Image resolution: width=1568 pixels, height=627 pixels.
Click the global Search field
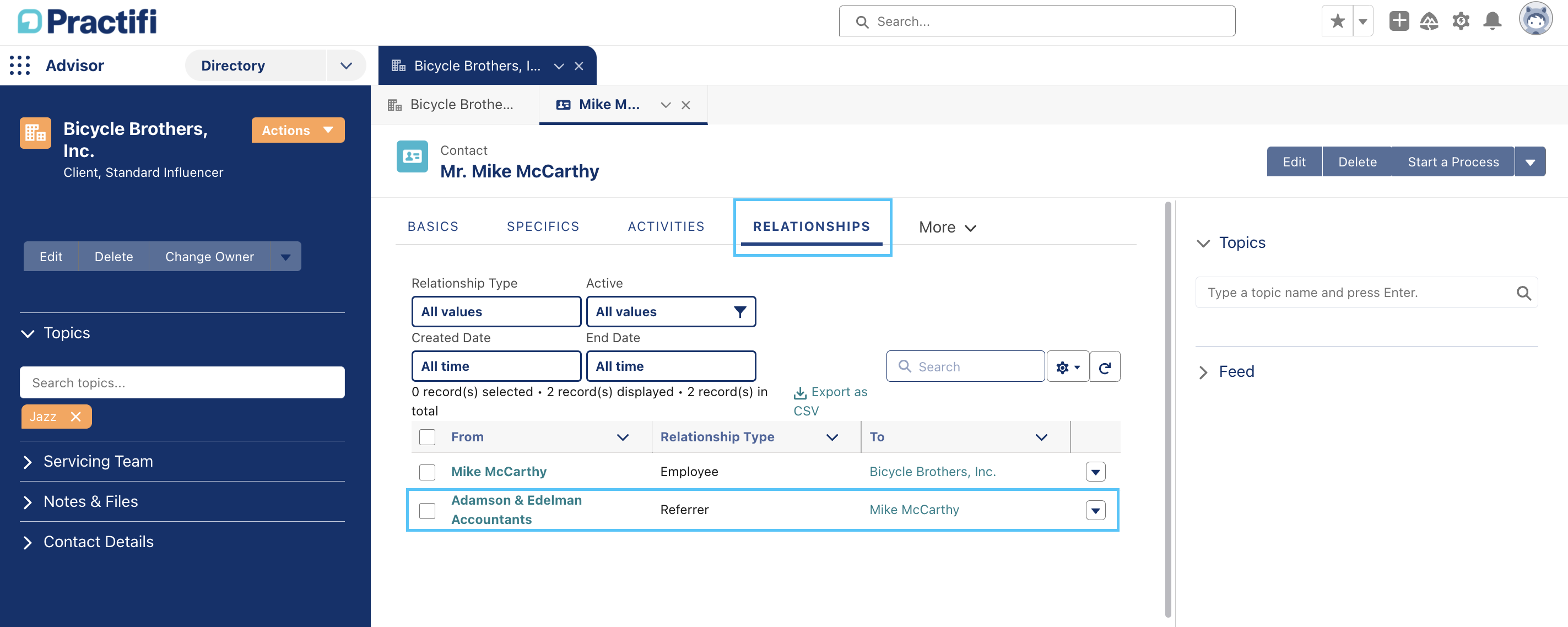[x=1036, y=21]
